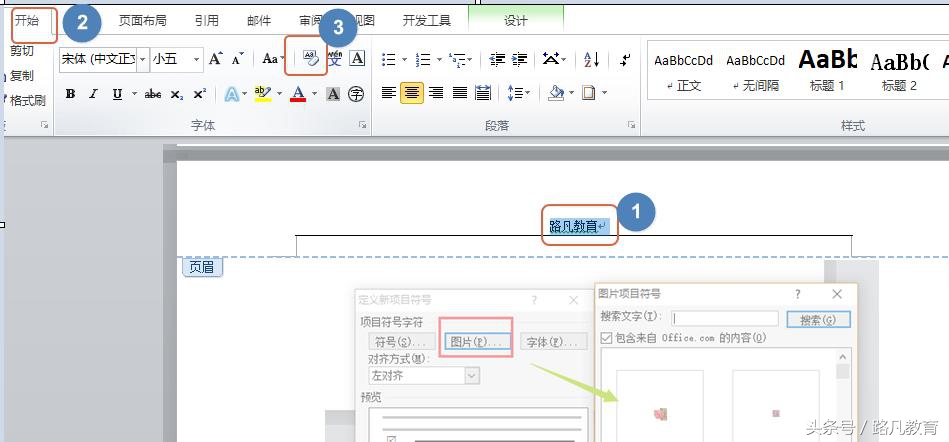The height and width of the screenshot is (442, 949).
Task: Switch to the 设计 tab
Action: (x=516, y=21)
